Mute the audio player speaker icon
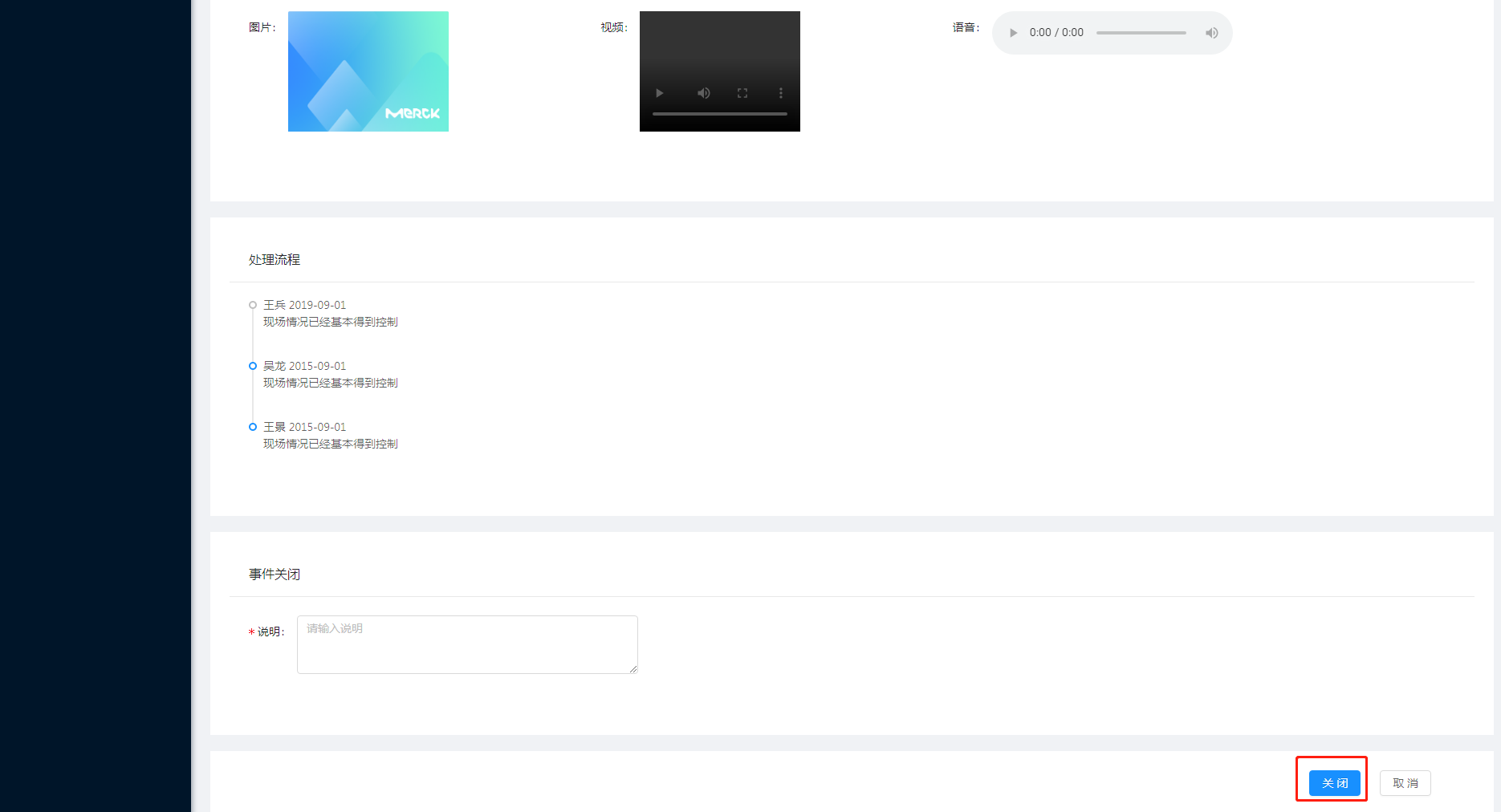 (x=1212, y=33)
